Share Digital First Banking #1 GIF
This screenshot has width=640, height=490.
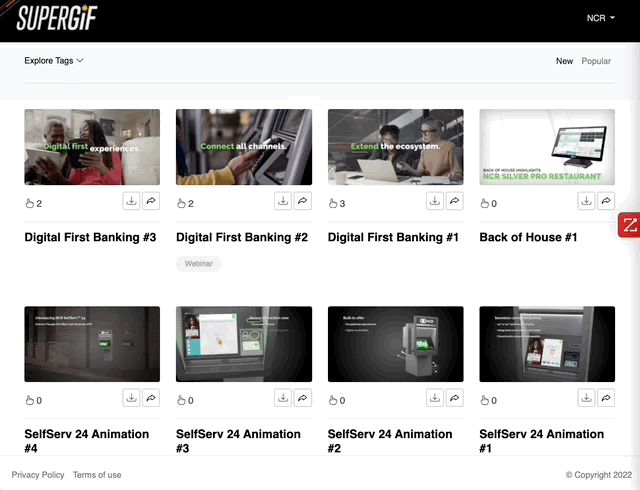coord(454,201)
